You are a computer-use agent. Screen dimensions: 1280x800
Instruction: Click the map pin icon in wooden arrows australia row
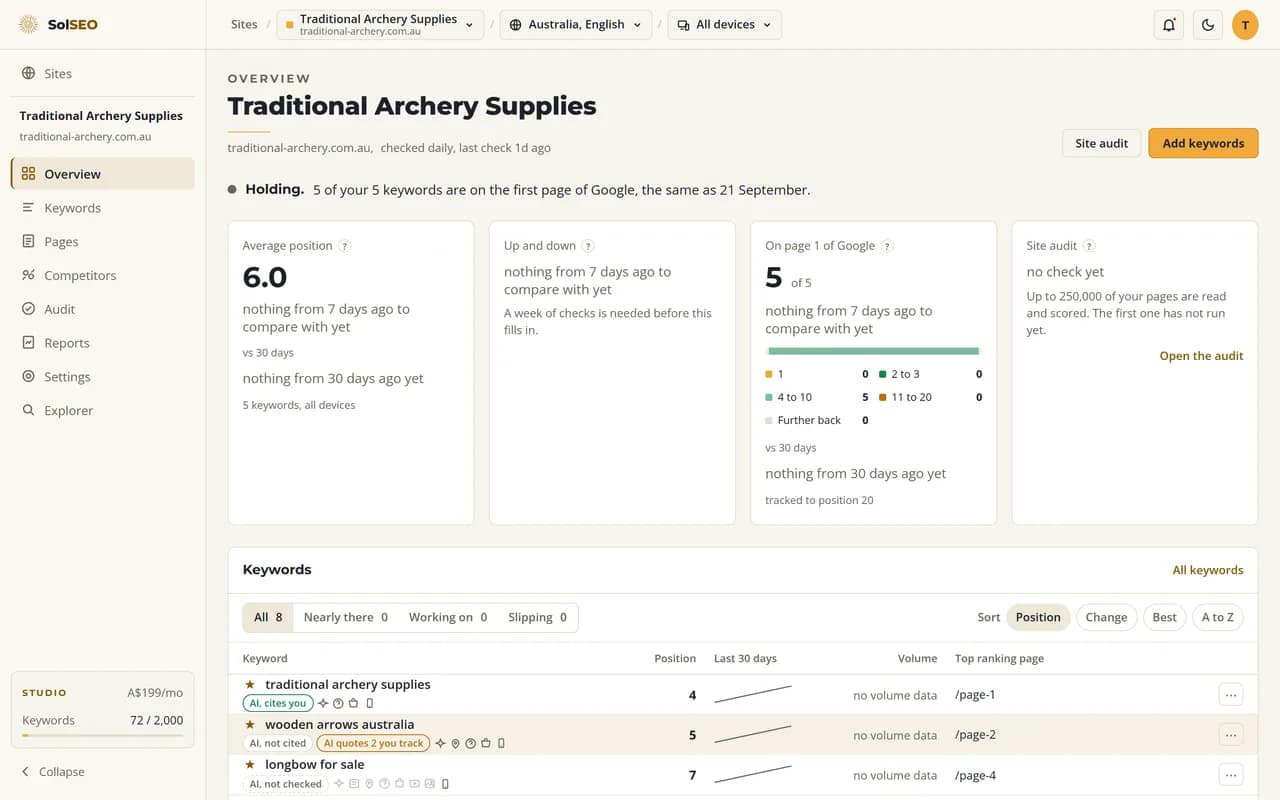[x=455, y=743]
